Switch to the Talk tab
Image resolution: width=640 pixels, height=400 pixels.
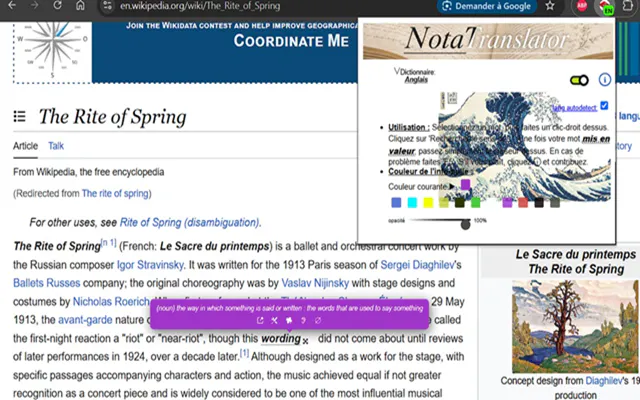pos(56,146)
